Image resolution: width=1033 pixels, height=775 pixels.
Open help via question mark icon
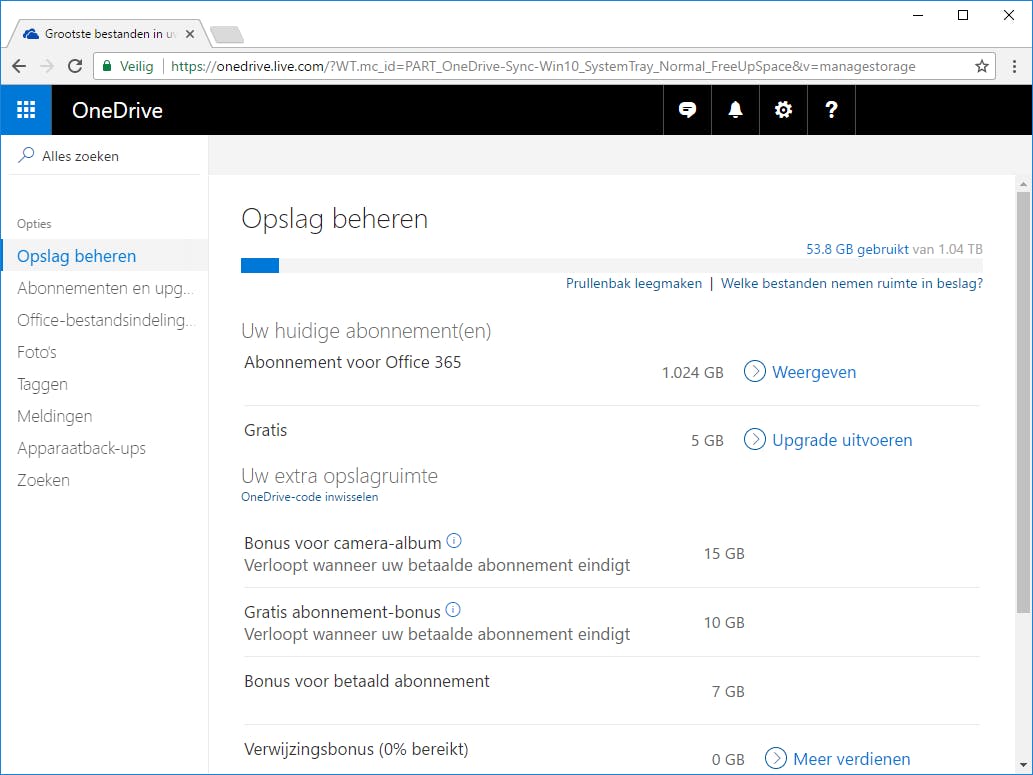pos(831,110)
